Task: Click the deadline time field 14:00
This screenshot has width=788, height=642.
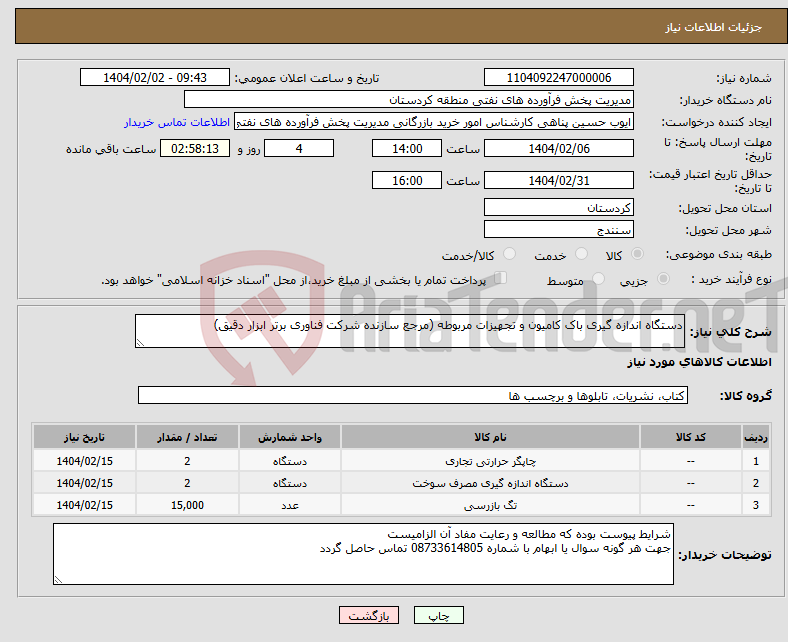Action: coord(407,148)
